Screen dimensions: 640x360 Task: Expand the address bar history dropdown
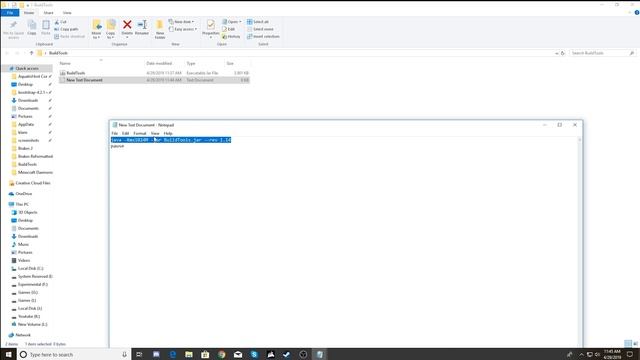556,53
